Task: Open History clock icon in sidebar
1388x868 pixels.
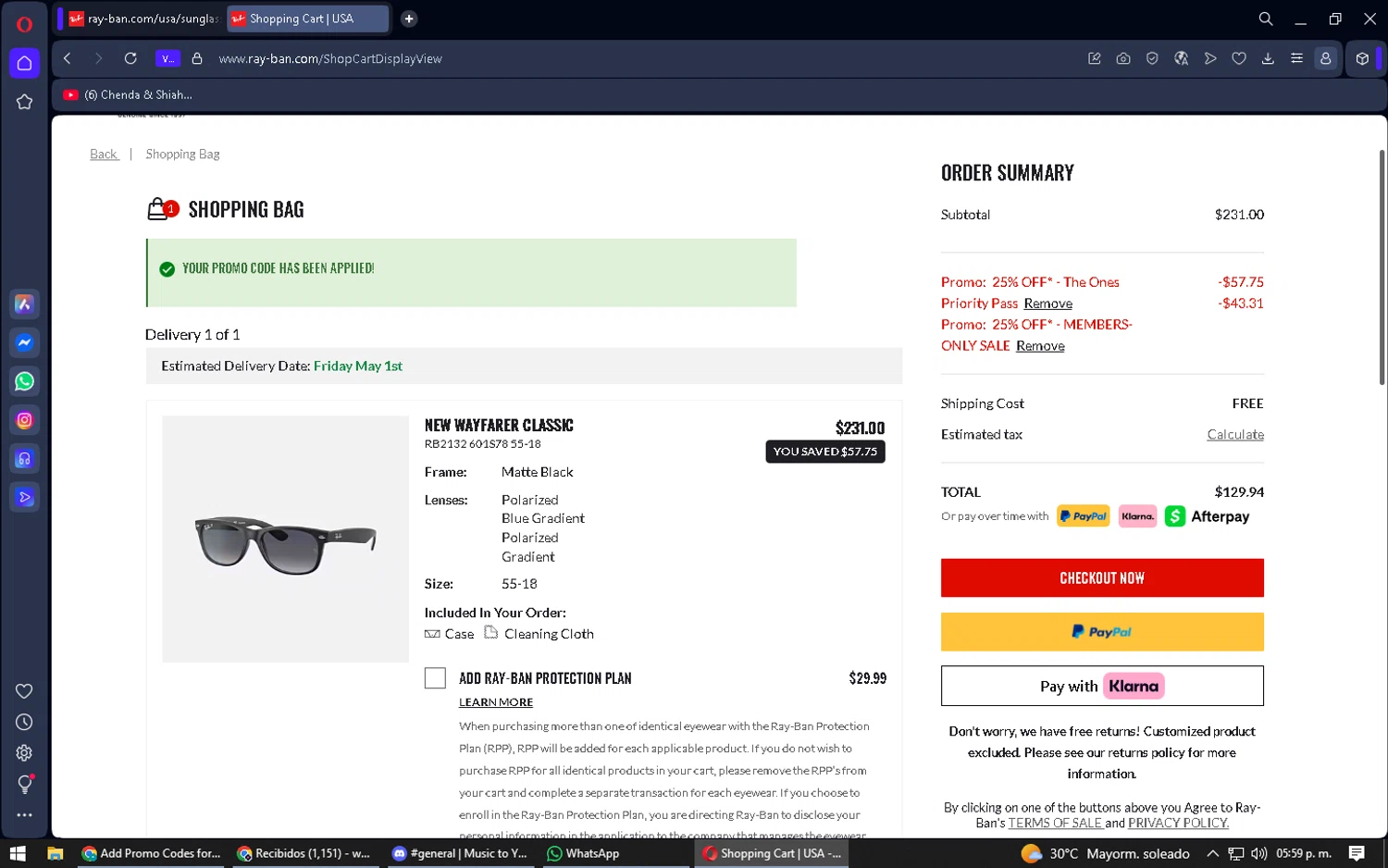Action: pyautogui.click(x=24, y=722)
